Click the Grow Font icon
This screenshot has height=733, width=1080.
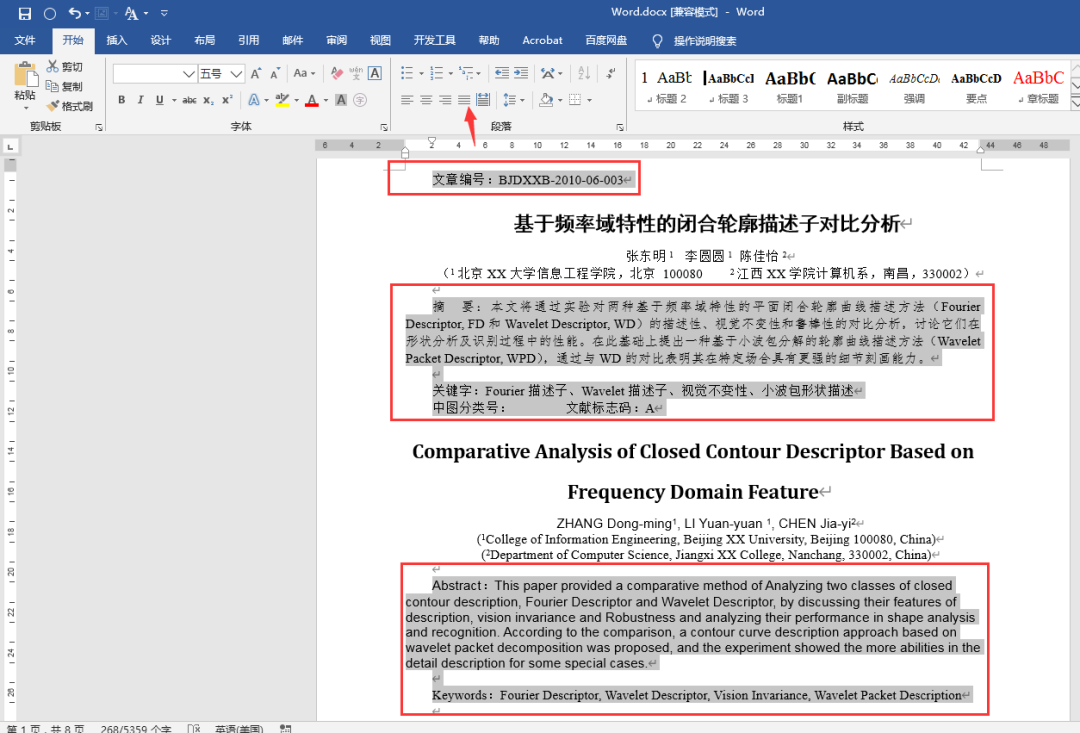click(256, 73)
